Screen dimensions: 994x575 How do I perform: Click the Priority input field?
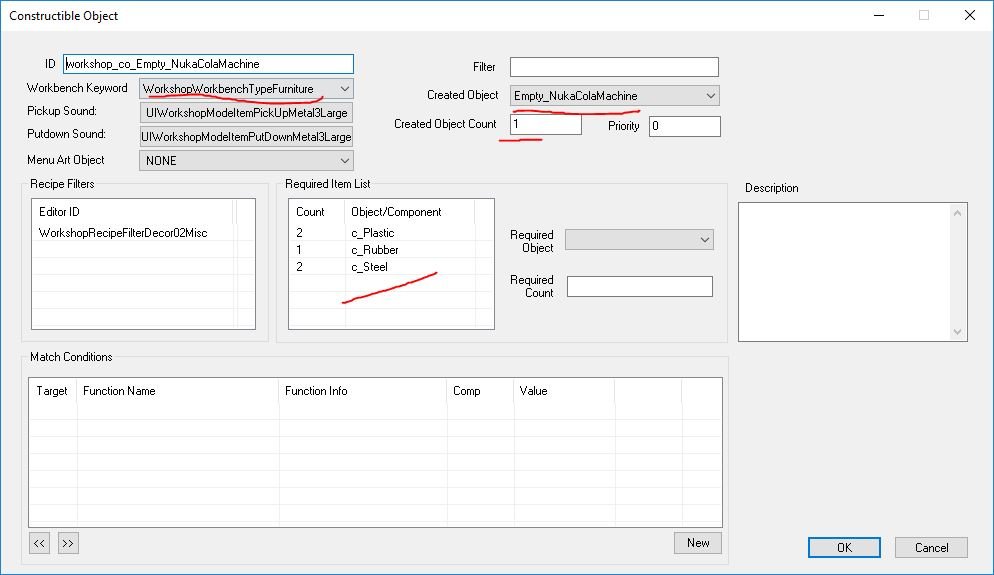pyautogui.click(x=685, y=126)
